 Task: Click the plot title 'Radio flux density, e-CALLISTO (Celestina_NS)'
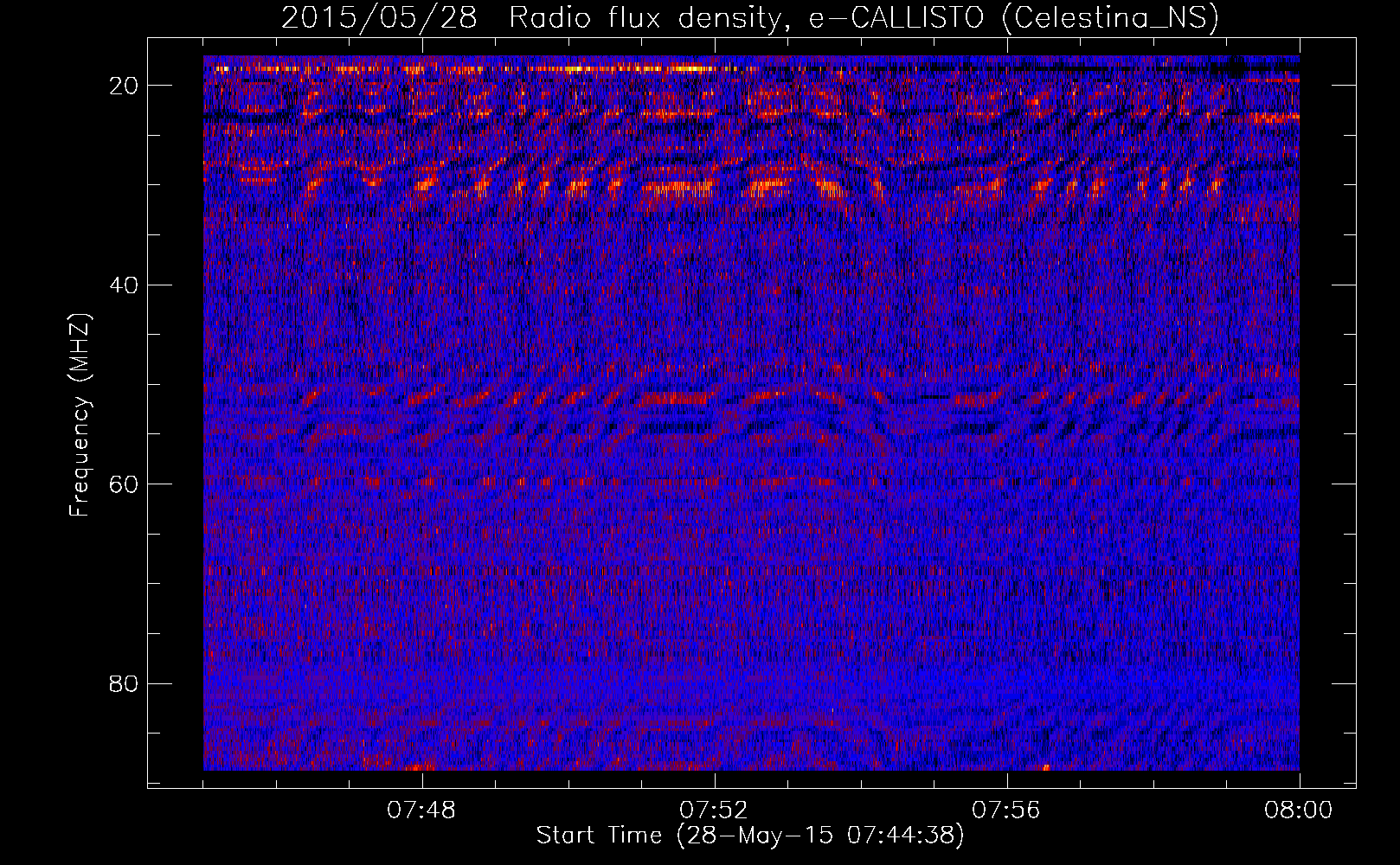pyautogui.click(x=863, y=18)
